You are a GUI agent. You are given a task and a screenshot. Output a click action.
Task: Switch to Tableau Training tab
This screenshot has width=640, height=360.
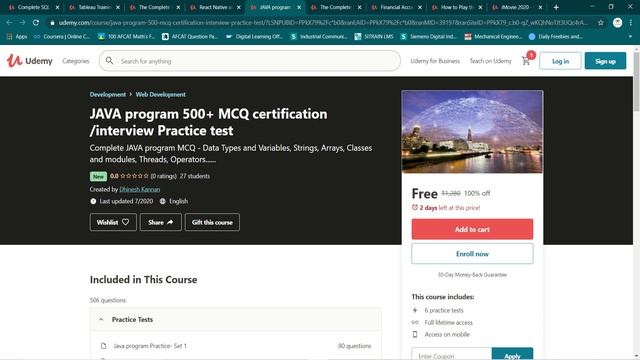pyautogui.click(x=93, y=7)
